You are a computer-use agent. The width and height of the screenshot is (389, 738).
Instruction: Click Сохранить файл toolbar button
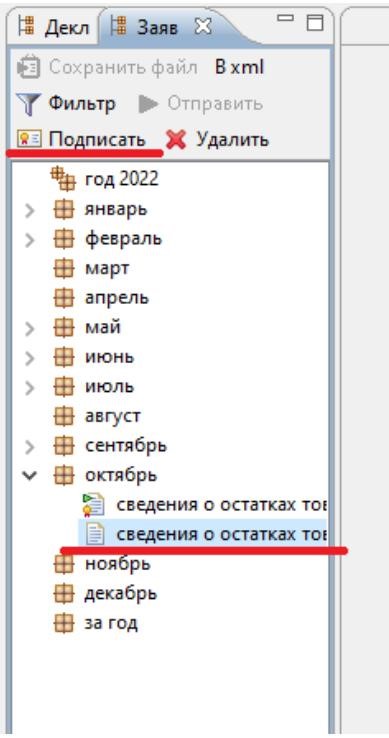click(107, 67)
